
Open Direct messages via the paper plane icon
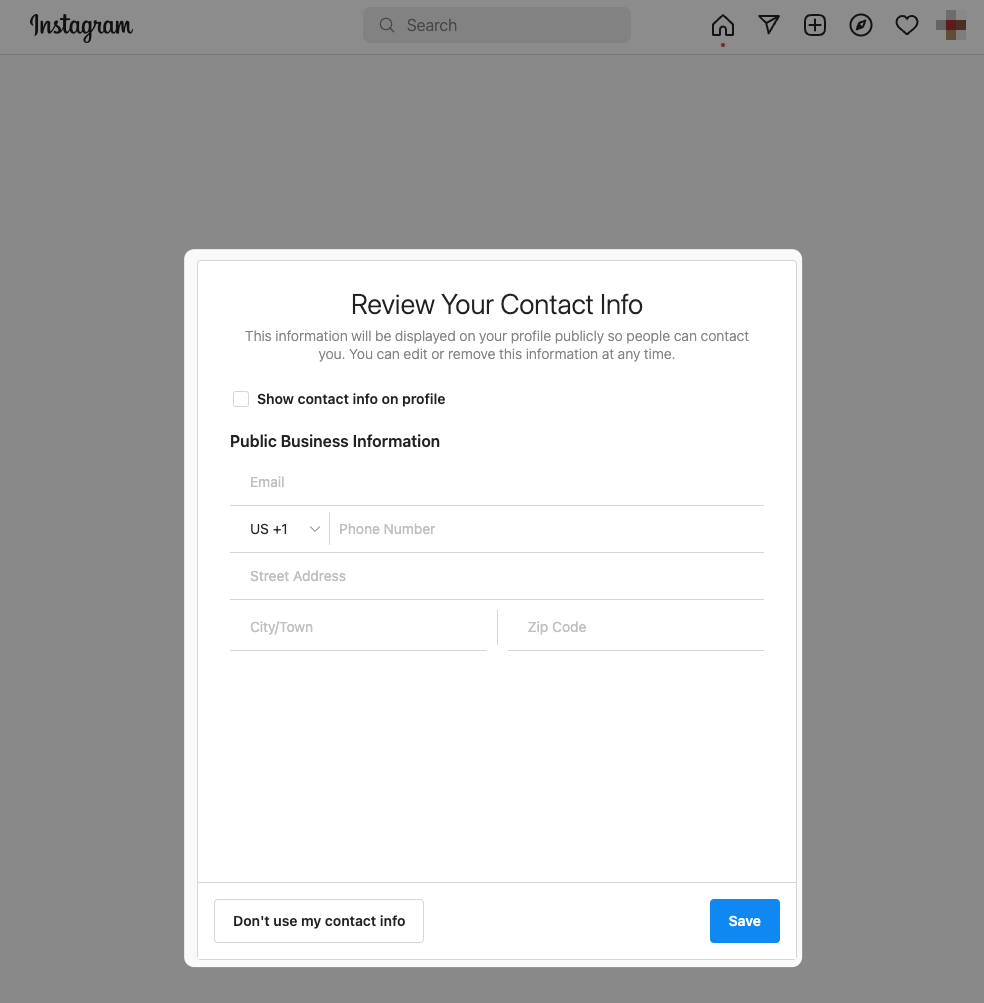768,25
